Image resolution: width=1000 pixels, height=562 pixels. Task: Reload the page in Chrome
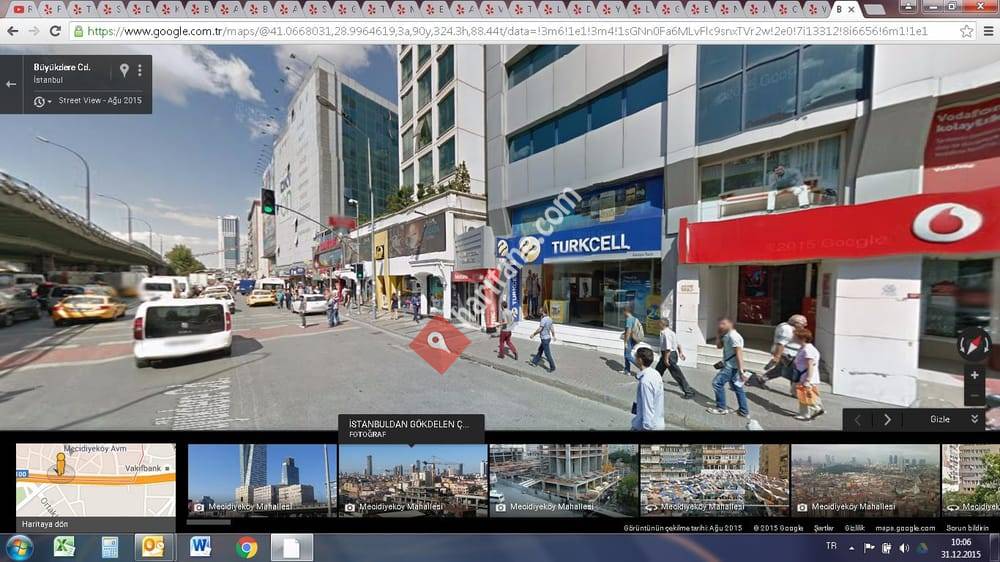click(x=53, y=31)
